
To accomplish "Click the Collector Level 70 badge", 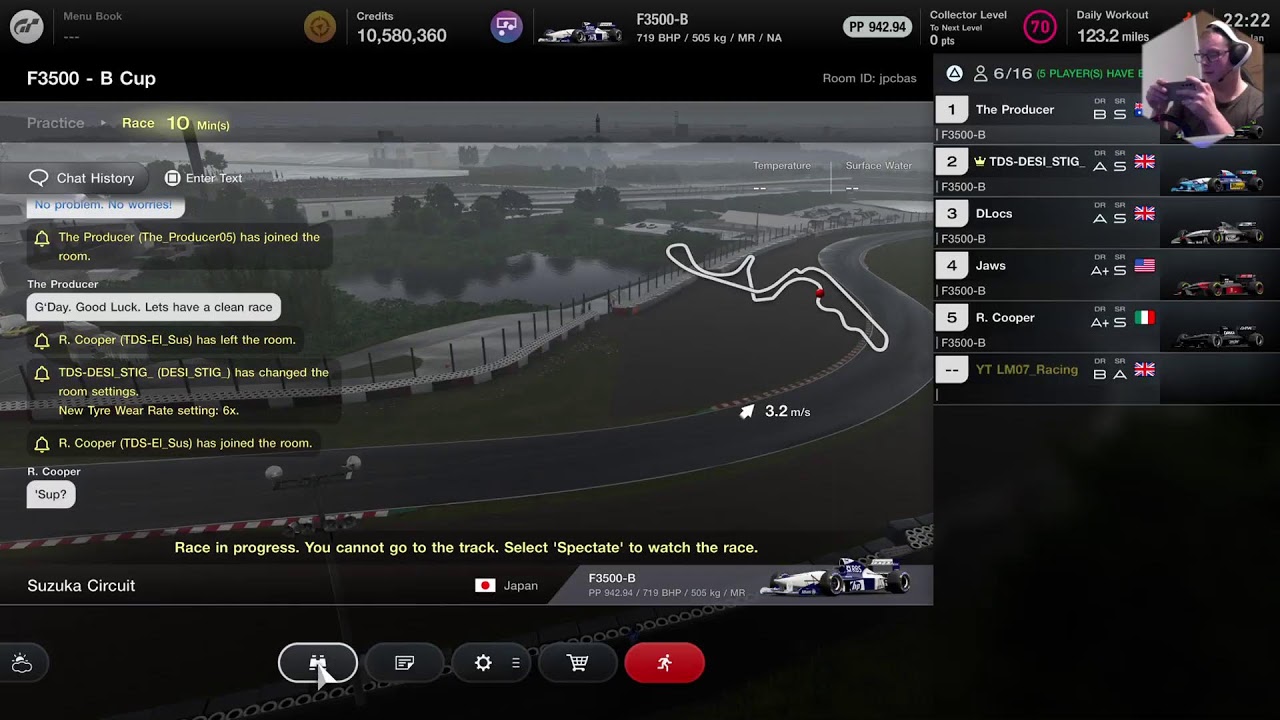I will click(1040, 27).
